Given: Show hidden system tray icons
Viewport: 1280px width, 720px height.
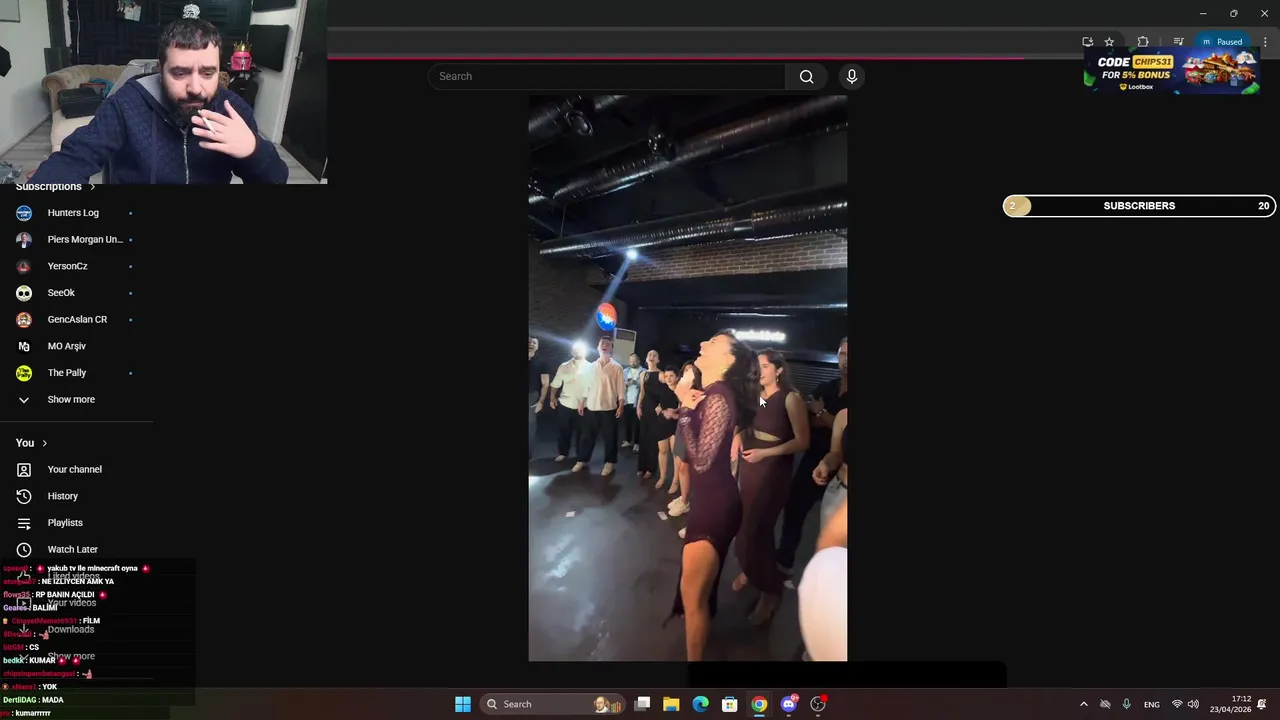Looking at the screenshot, I should tap(1083, 704).
